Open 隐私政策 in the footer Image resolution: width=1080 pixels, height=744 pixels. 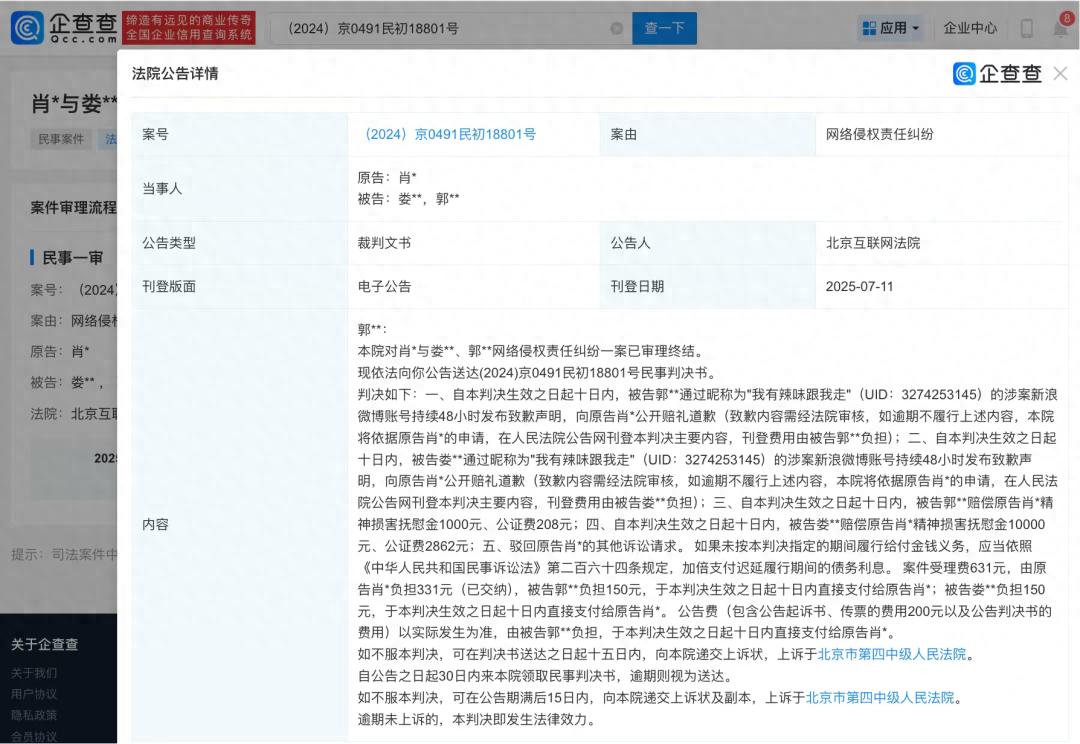click(x=34, y=715)
